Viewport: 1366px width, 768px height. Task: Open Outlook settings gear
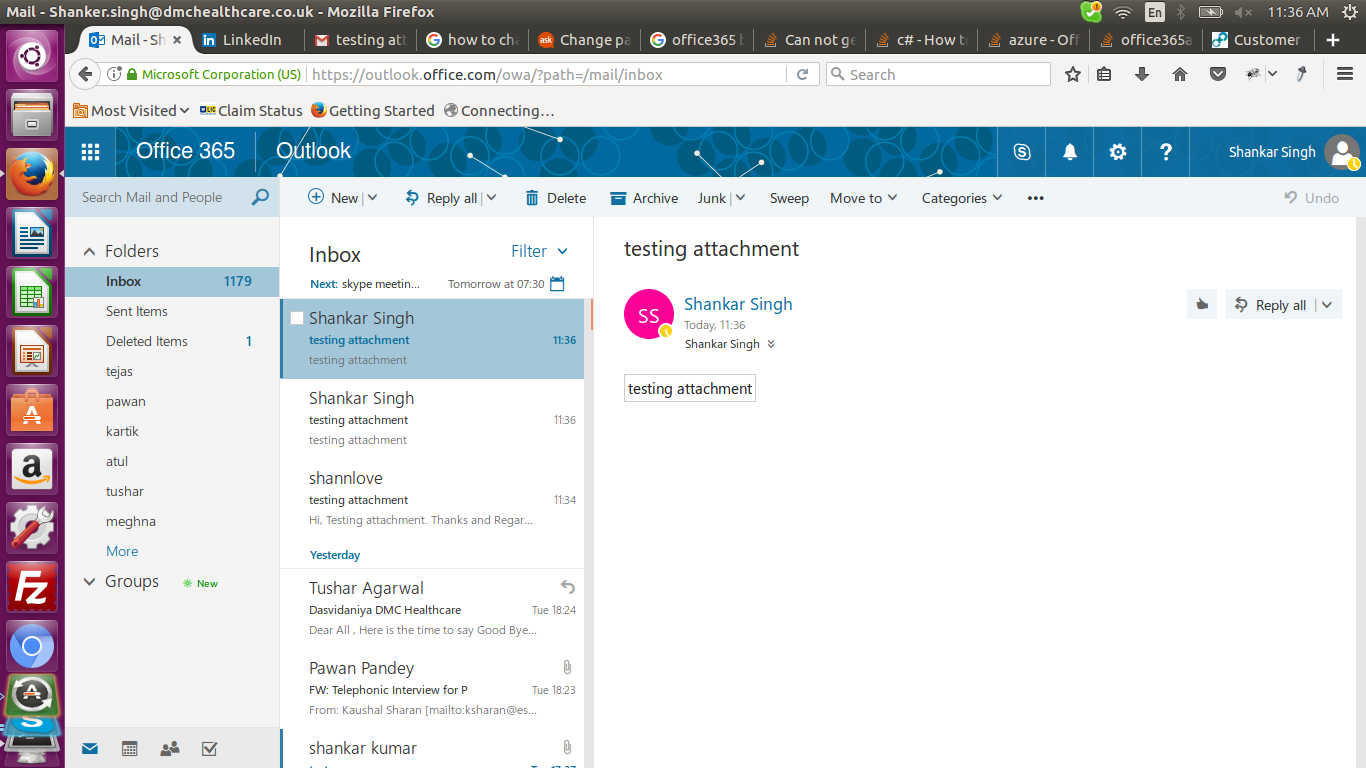[x=1118, y=152]
